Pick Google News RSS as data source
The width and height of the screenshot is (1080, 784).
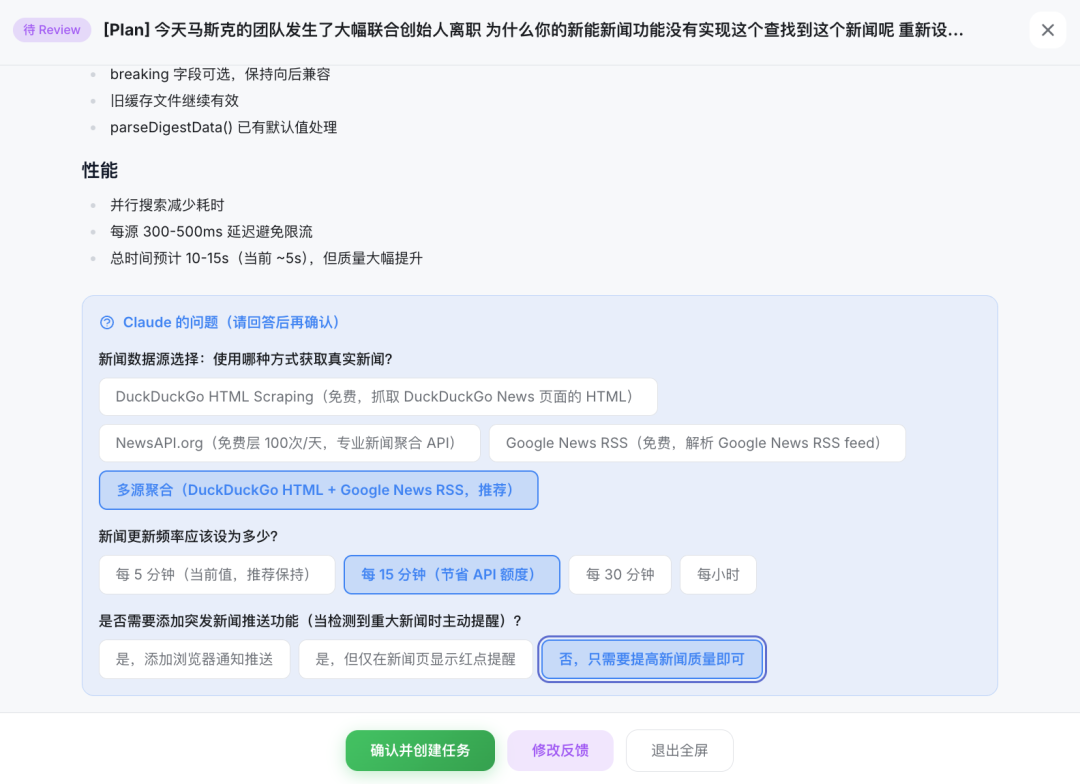point(696,443)
